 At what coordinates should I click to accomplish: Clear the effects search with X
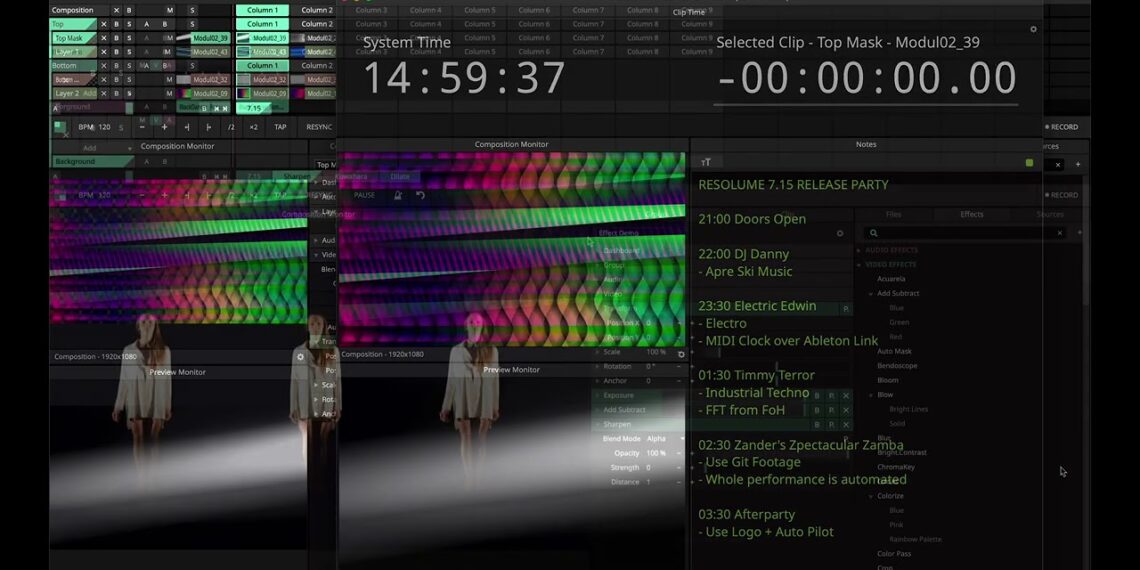(1059, 233)
